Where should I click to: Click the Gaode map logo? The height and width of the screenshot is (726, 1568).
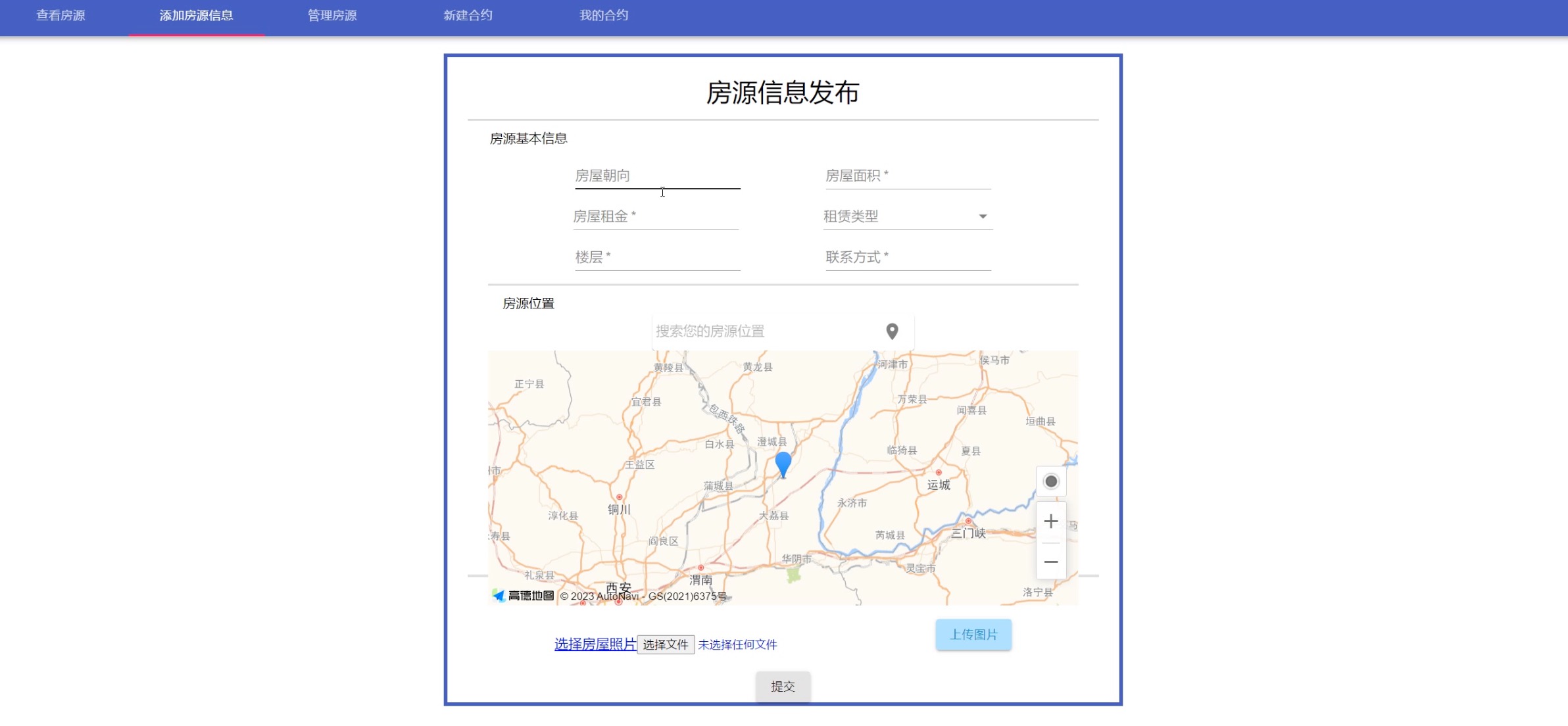click(524, 596)
